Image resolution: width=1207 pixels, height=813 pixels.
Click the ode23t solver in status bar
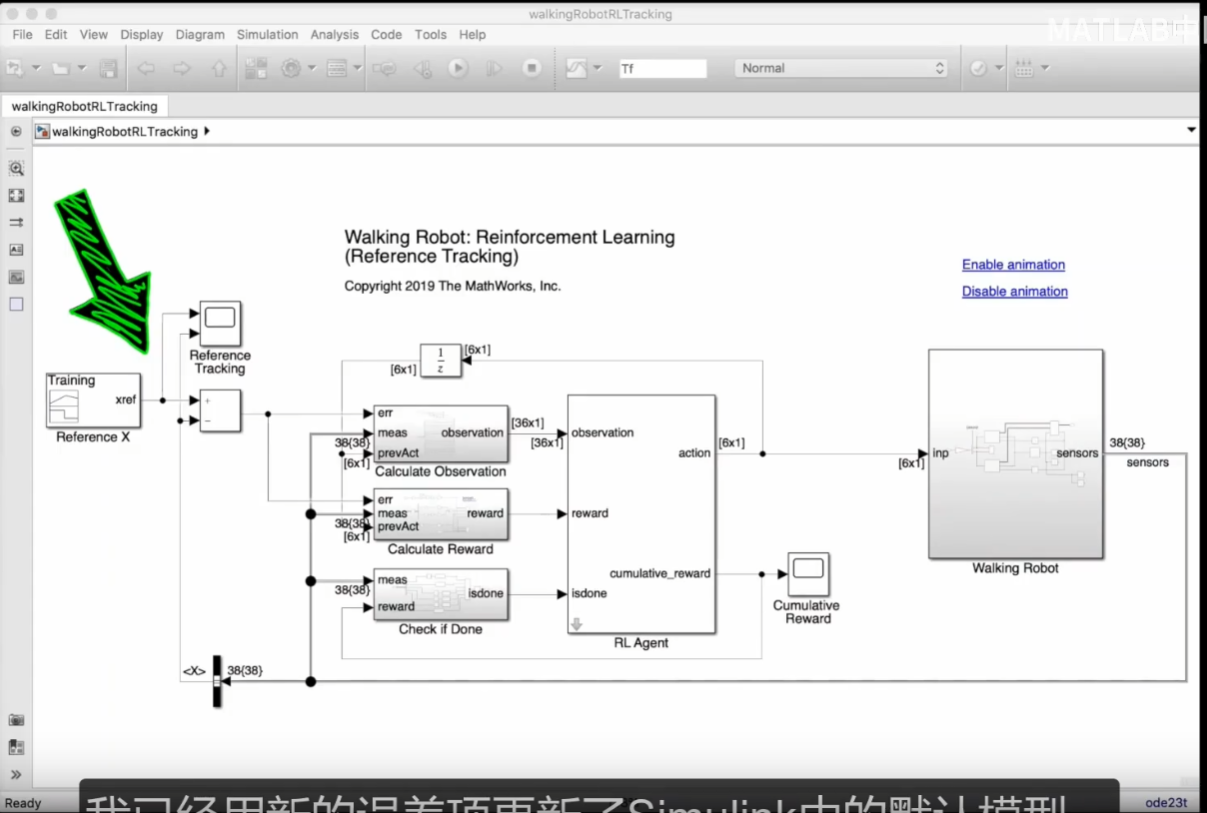(x=1165, y=802)
